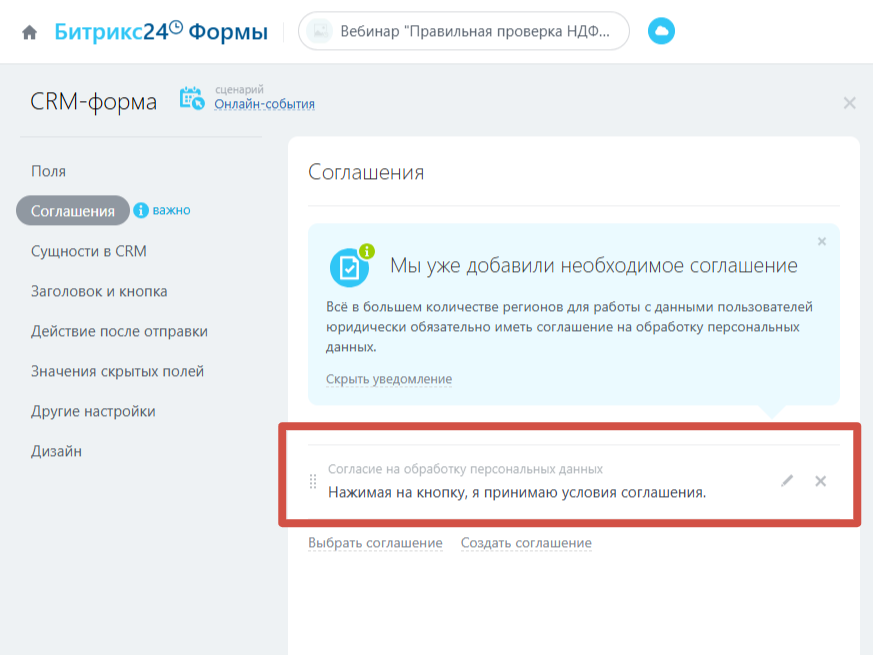Click the heading Мы уже добавили необходимое соглашение

click(x=594, y=266)
